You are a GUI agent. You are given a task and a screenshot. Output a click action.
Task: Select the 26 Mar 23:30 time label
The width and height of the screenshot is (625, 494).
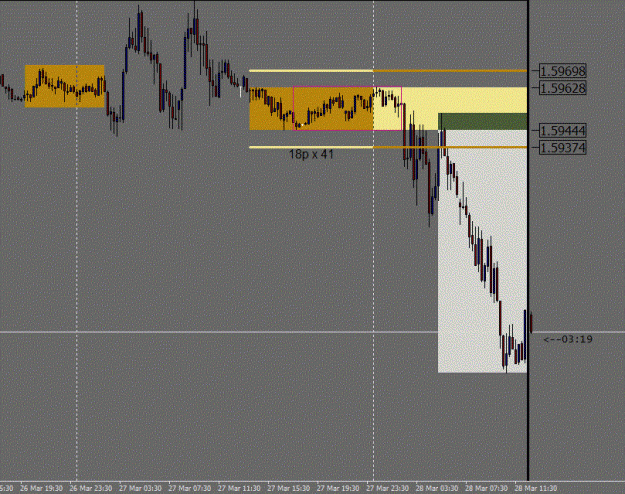point(90,488)
